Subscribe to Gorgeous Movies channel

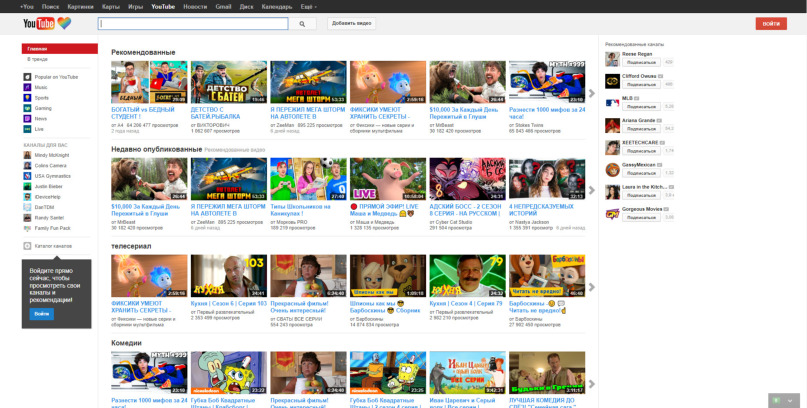[641, 218]
